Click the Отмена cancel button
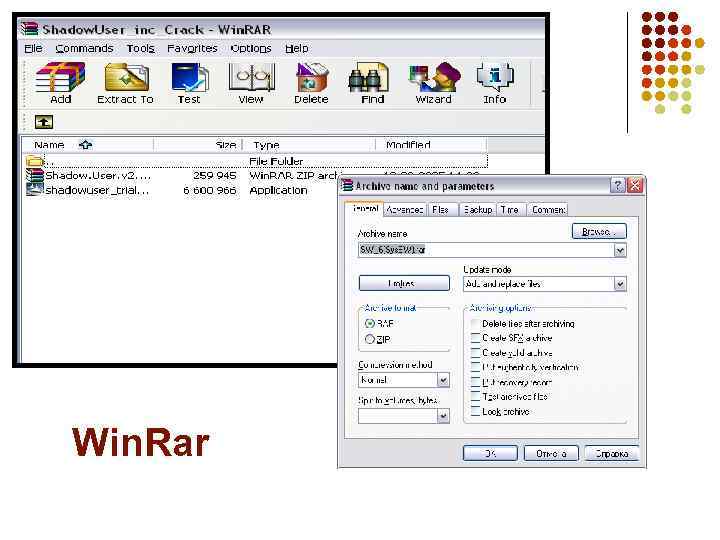This screenshot has height=540, width=720. pos(551,453)
